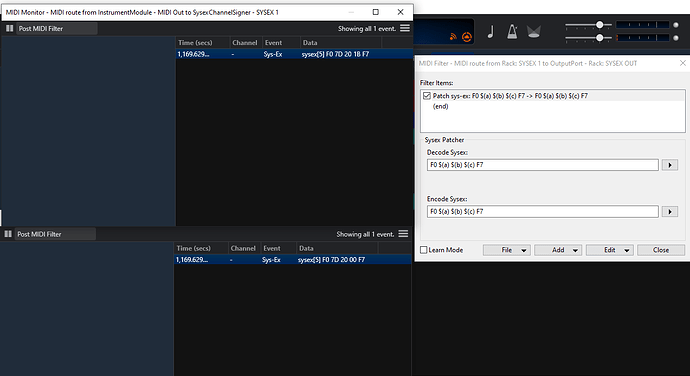Image resolution: width=690 pixels, height=376 pixels.
Task: Click upper pane Sys-Ex event cell
Action: [x=273, y=54]
